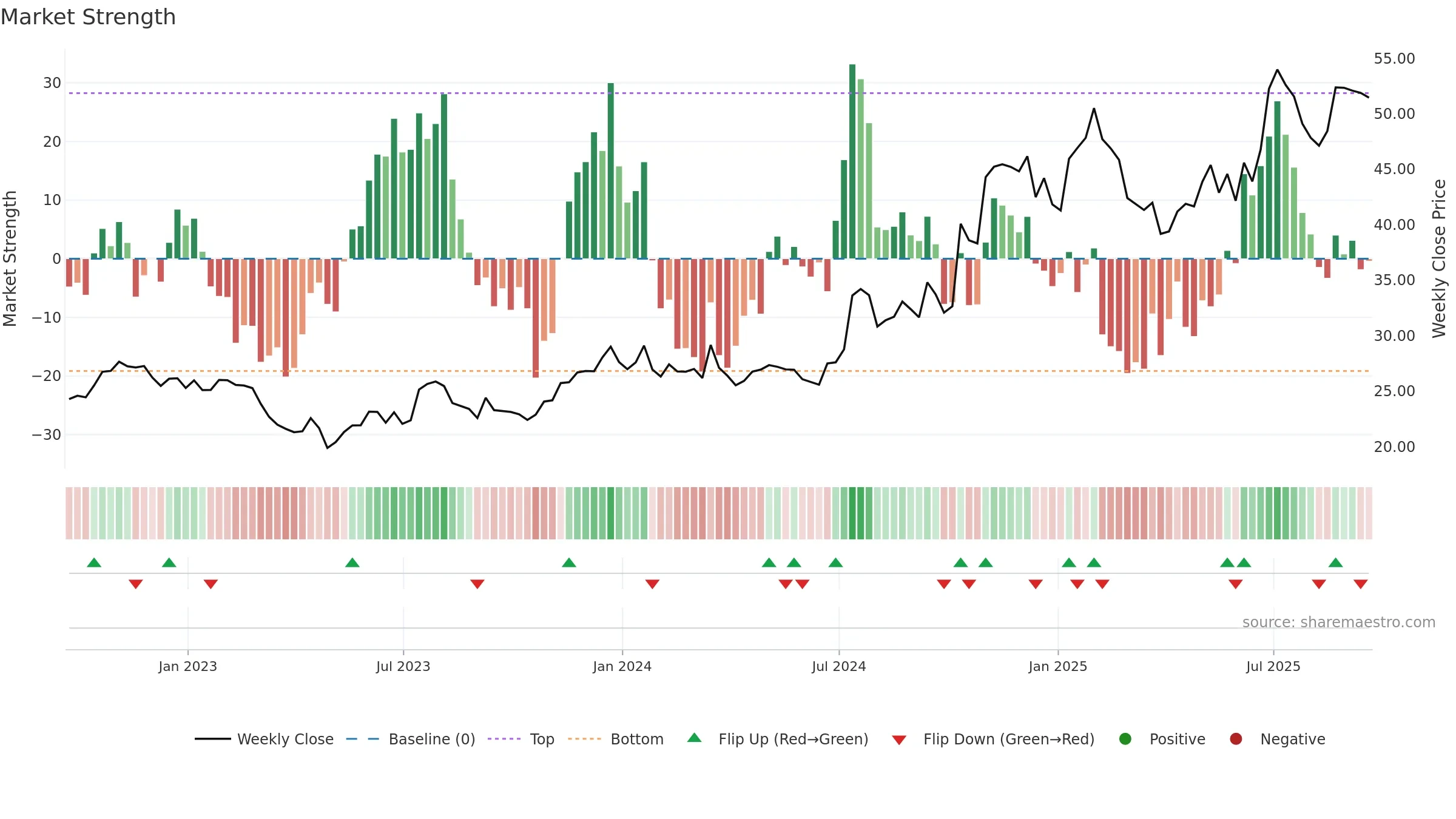The image size is (1456, 819).
Task: Click the Jul 2024 axis label
Action: pyautogui.click(x=839, y=666)
